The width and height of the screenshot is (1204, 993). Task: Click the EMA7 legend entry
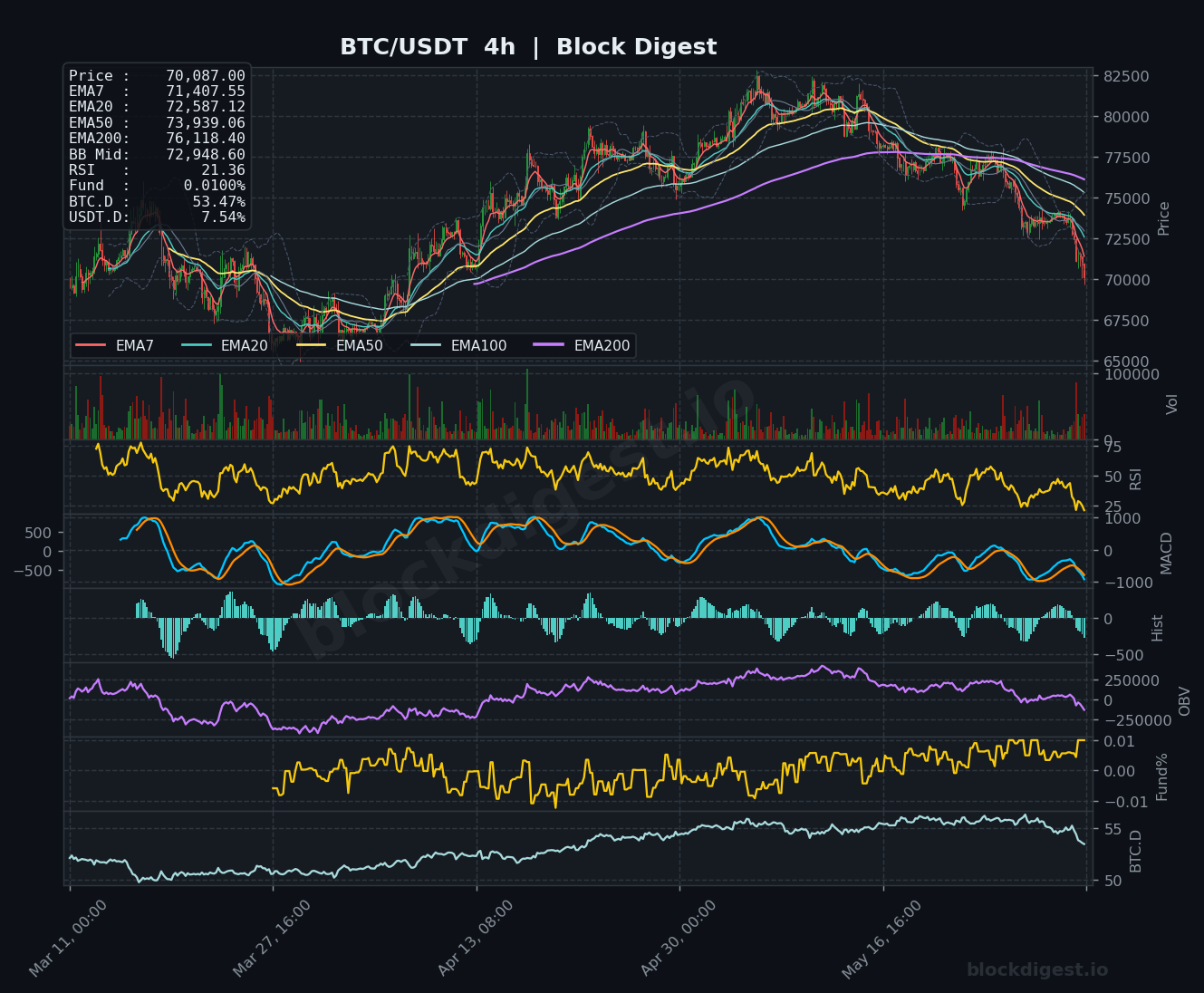pos(115,345)
